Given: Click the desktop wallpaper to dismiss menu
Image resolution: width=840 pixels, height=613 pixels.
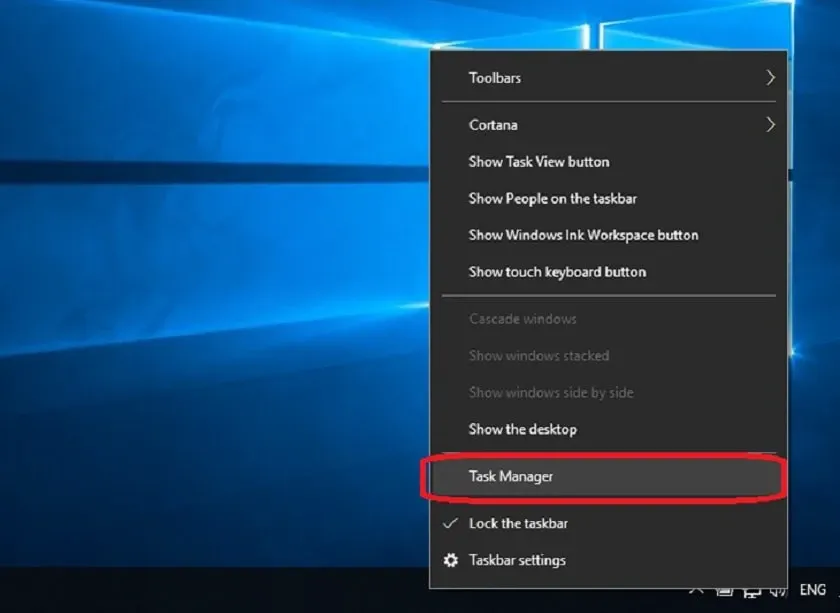Looking at the screenshot, I should coord(200,300).
